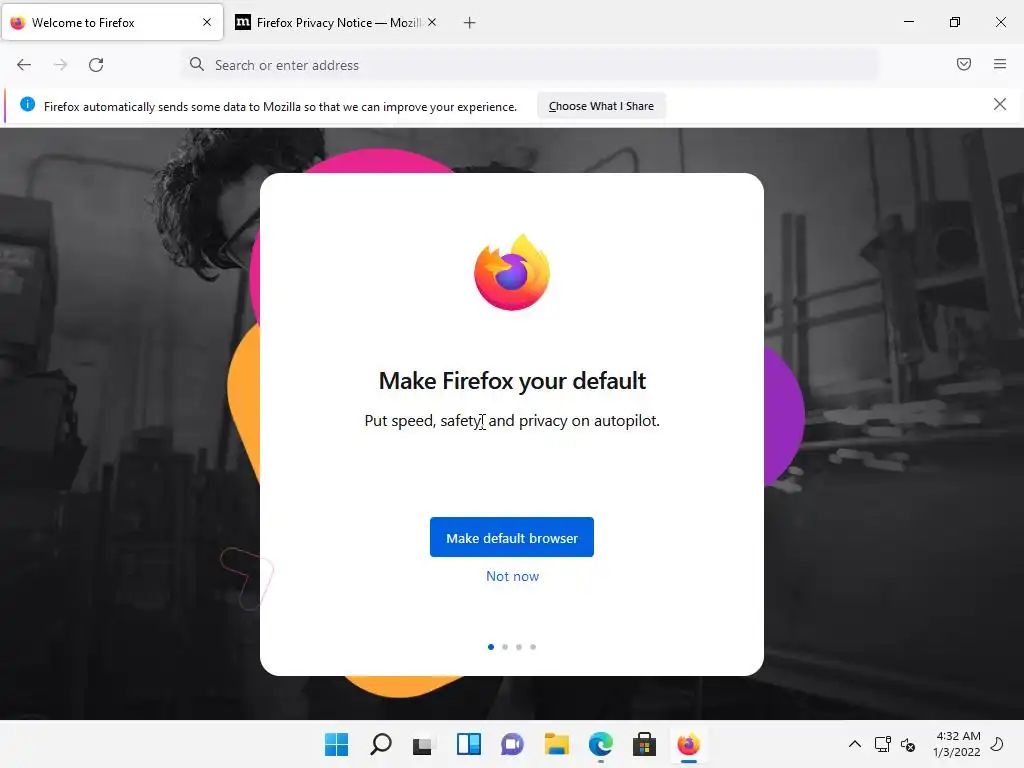Click the network status tray icon

[882, 744]
